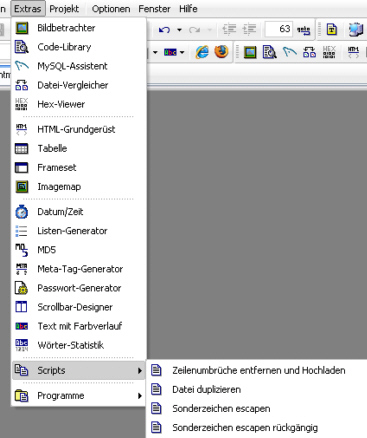Click the undo toolbar button

pyautogui.click(x=164, y=30)
